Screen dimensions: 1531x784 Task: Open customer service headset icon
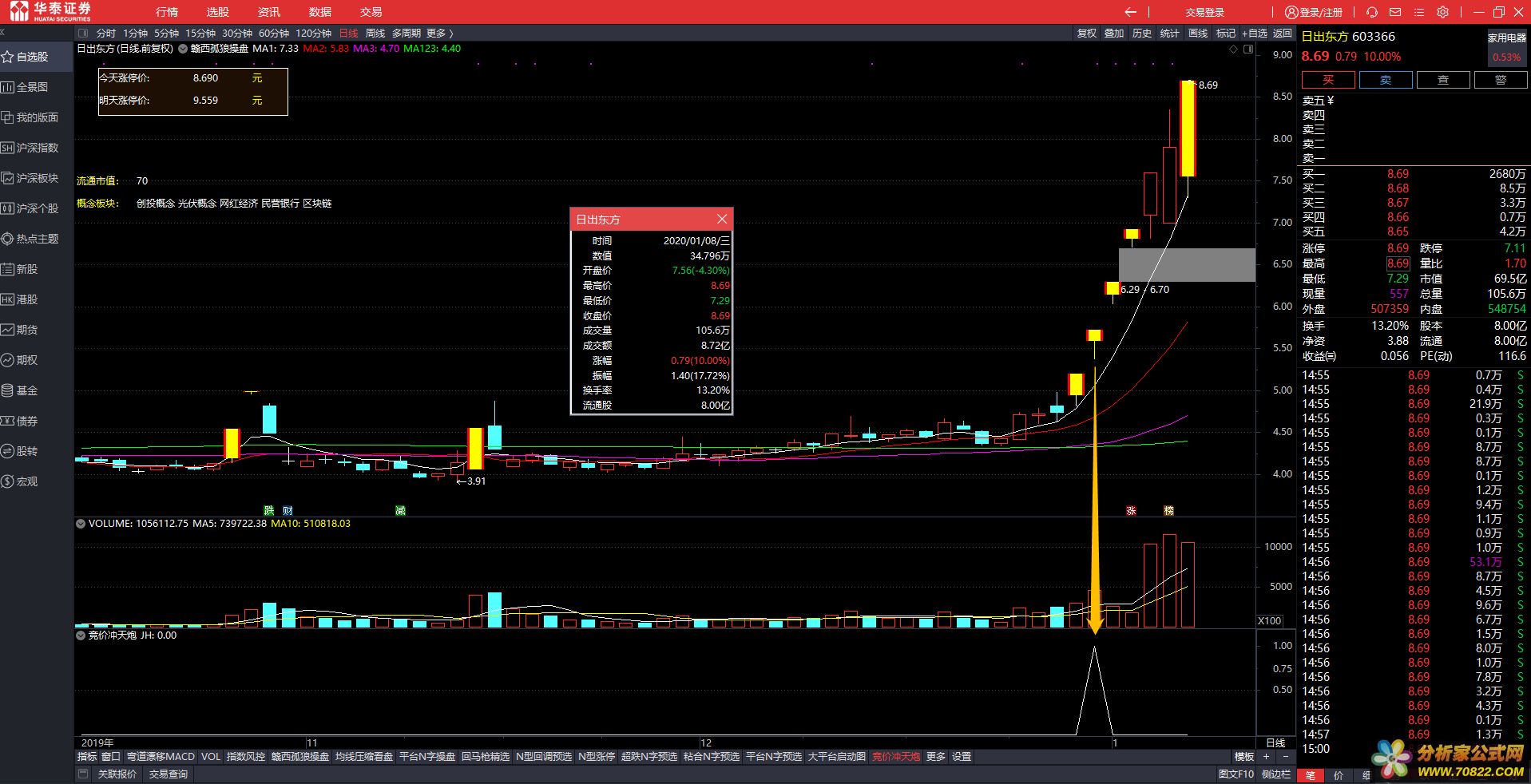[1372, 12]
